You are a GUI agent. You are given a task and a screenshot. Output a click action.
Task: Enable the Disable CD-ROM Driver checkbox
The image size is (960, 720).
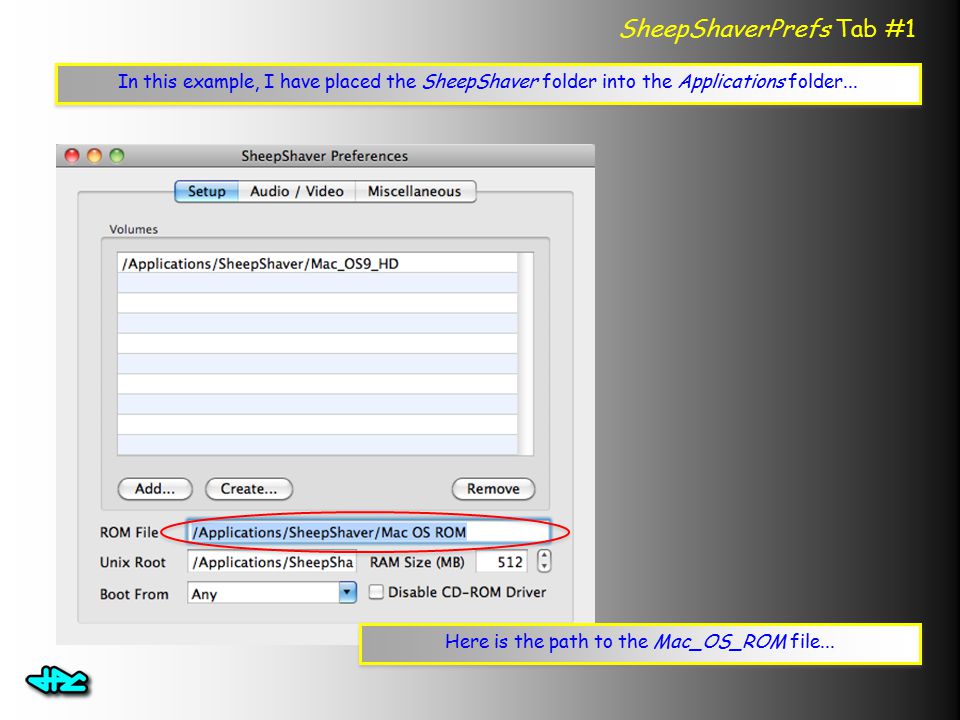(x=376, y=592)
